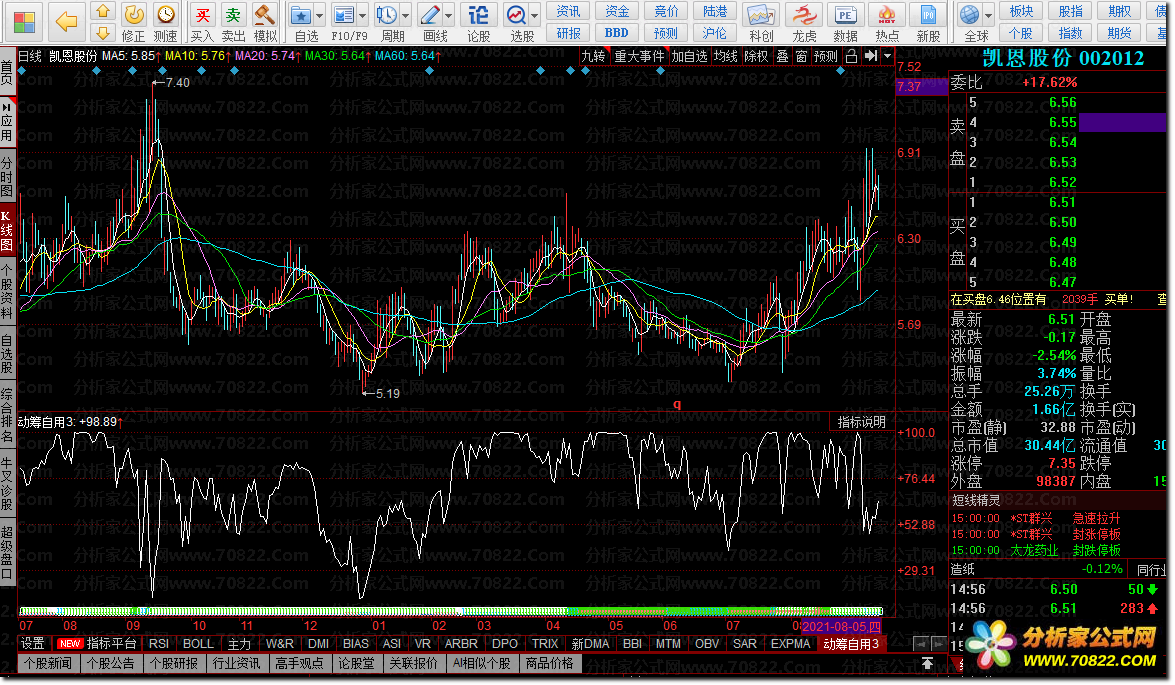Click the jump-to-end arrow icon in chart header

871,56
